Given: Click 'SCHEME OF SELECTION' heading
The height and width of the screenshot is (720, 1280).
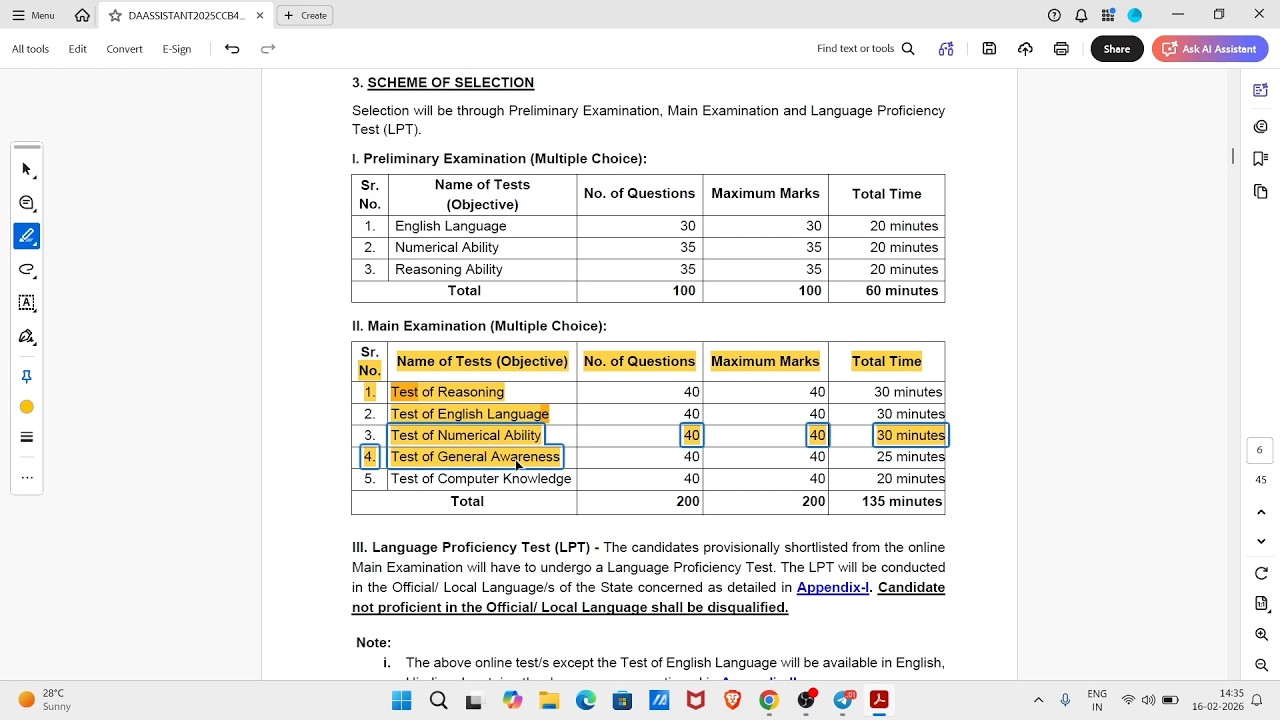Looking at the screenshot, I should click(x=450, y=83).
